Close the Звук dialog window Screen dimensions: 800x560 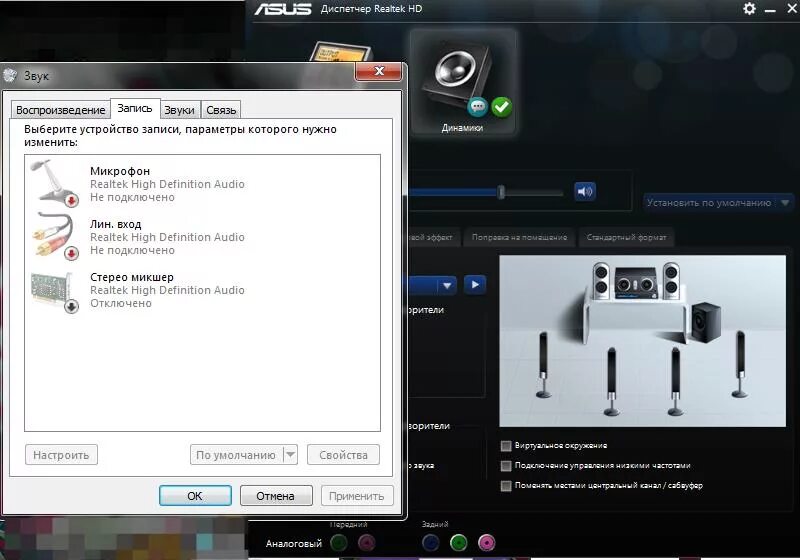click(379, 71)
